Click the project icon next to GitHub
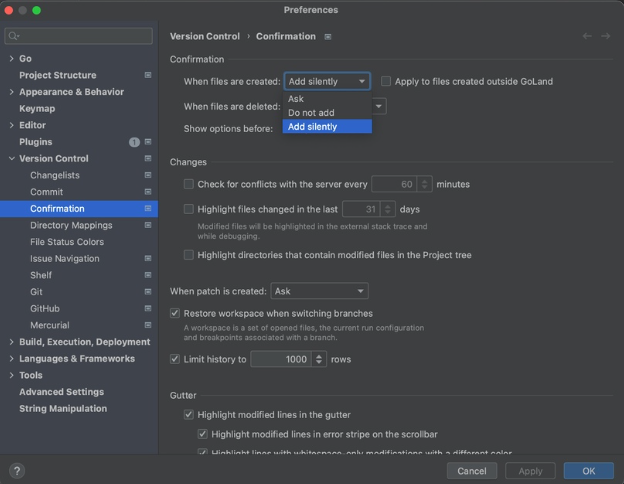Screen dimensions: 624x484 click(x=148, y=308)
